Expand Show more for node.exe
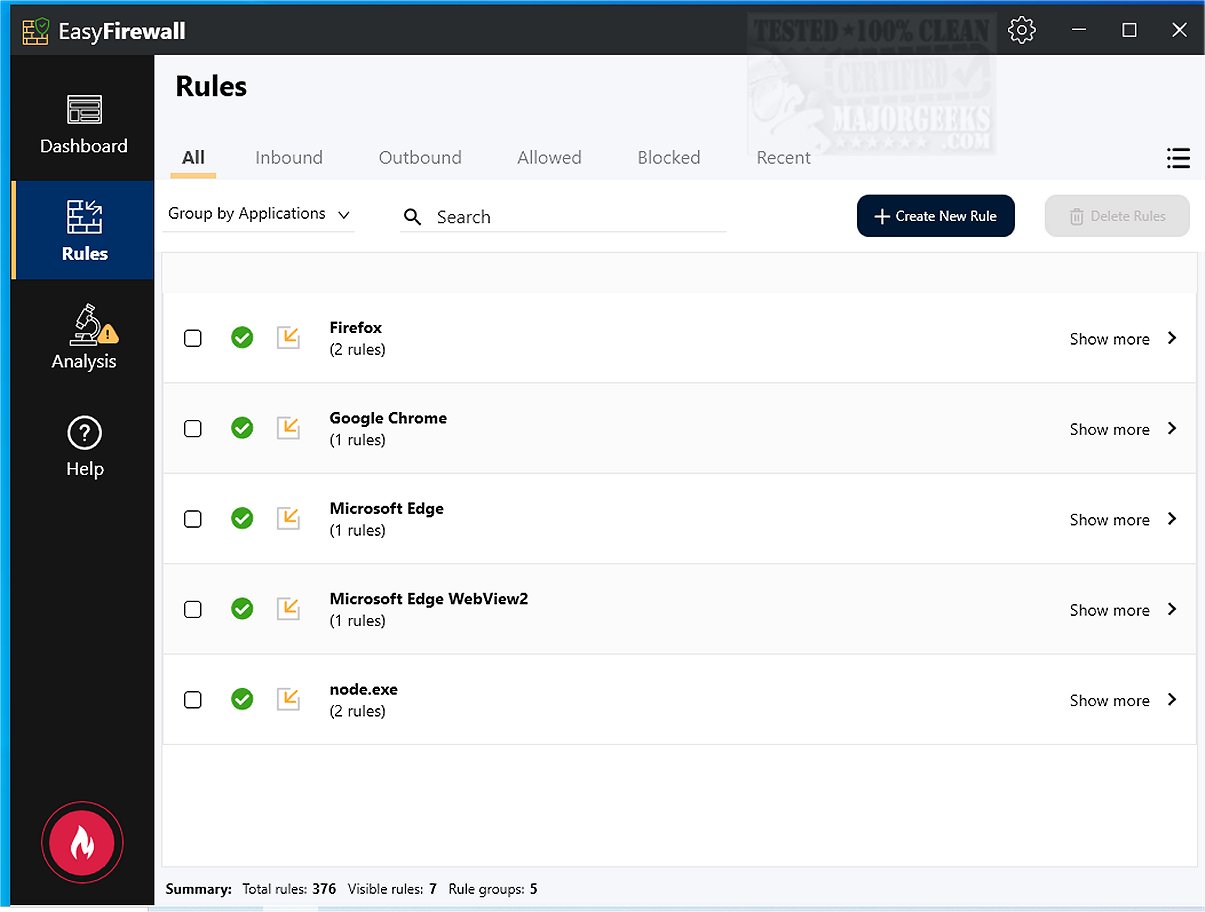Screen dimensions: 1205x912 click(1123, 700)
